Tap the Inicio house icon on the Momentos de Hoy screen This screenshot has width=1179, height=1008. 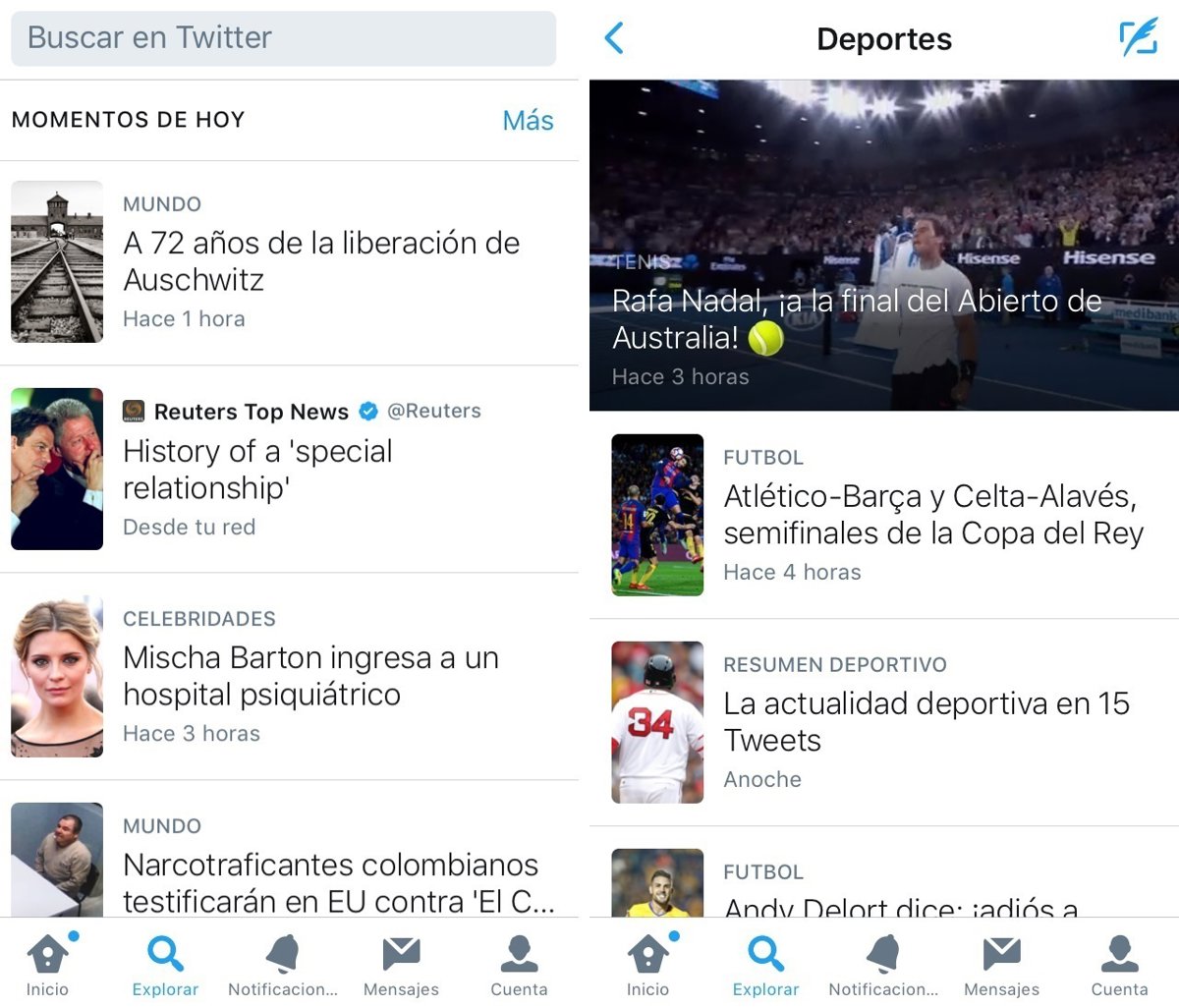pos(47,954)
